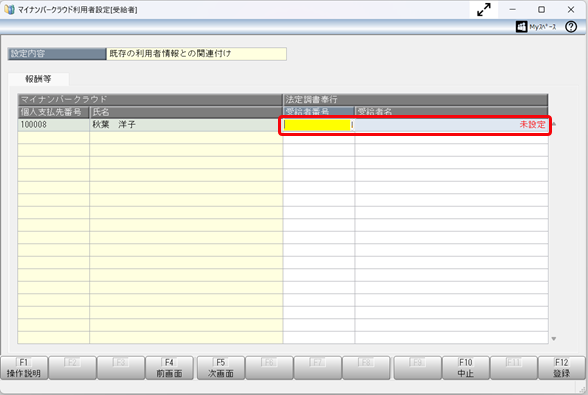Register with F12 登録 button

pos(562,368)
